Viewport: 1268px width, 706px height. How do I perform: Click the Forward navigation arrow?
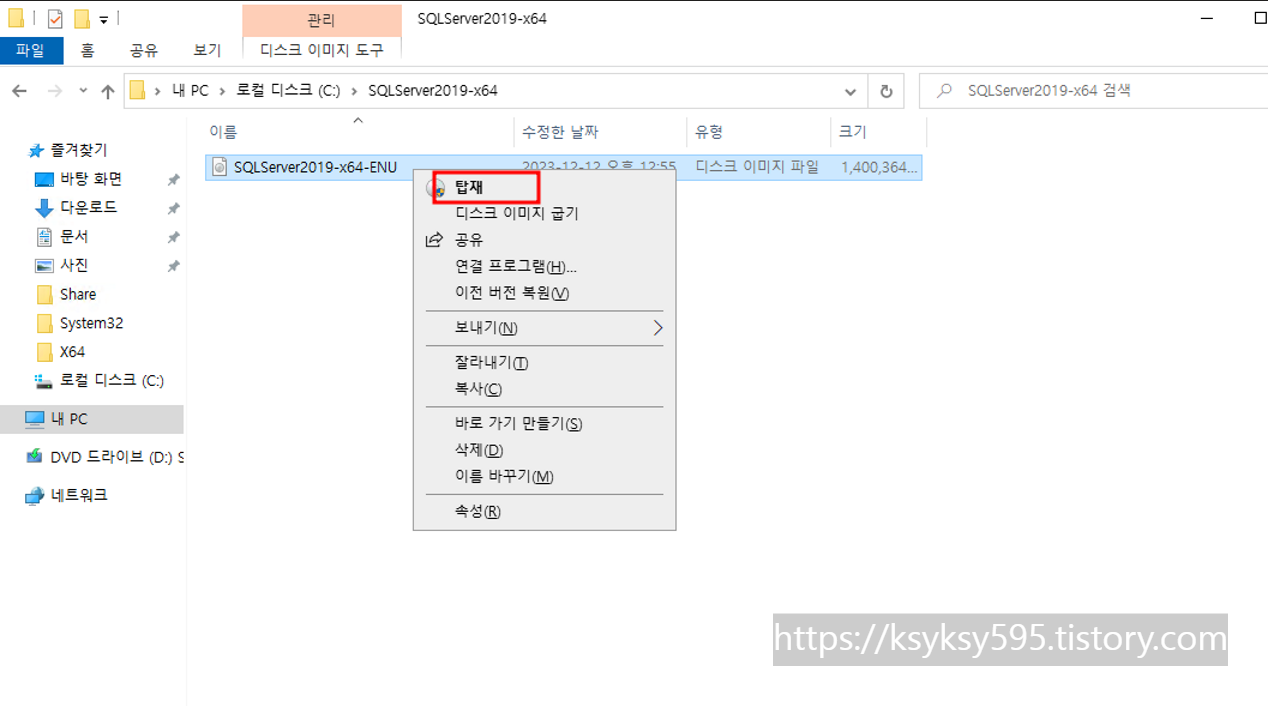(x=55, y=91)
